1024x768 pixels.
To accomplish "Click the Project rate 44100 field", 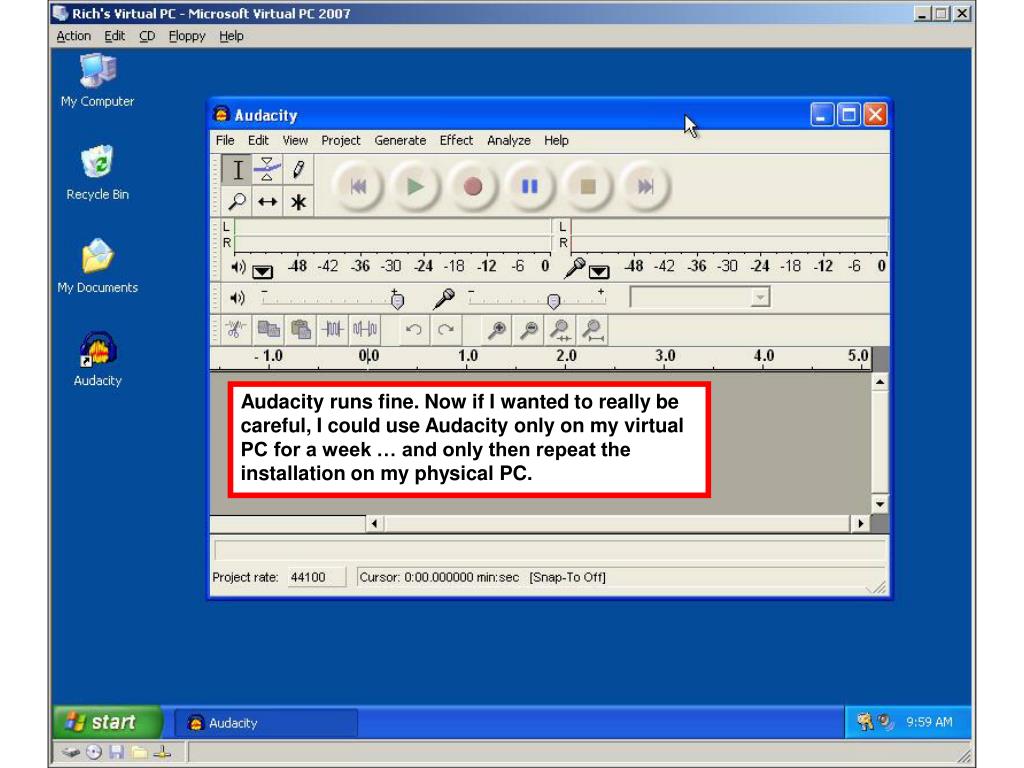I will pyautogui.click(x=316, y=577).
